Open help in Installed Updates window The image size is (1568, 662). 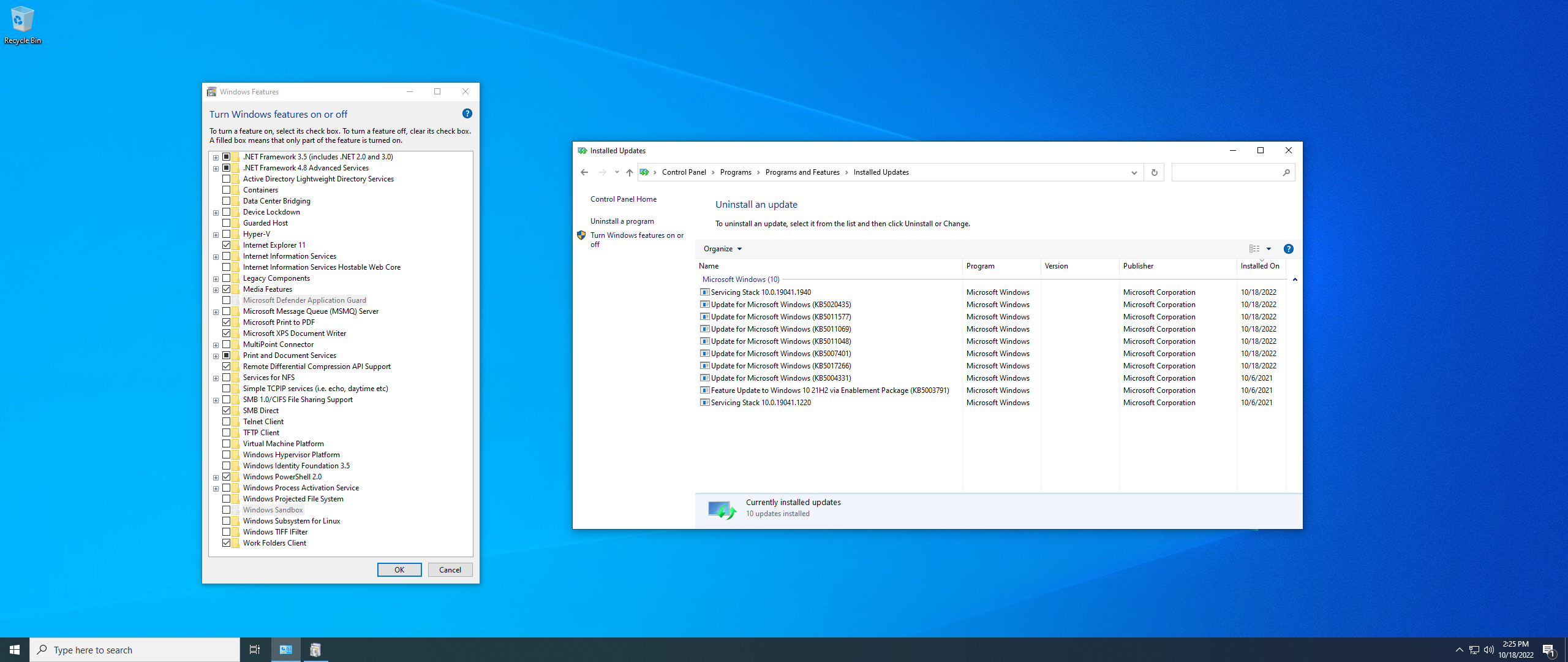(x=1288, y=249)
